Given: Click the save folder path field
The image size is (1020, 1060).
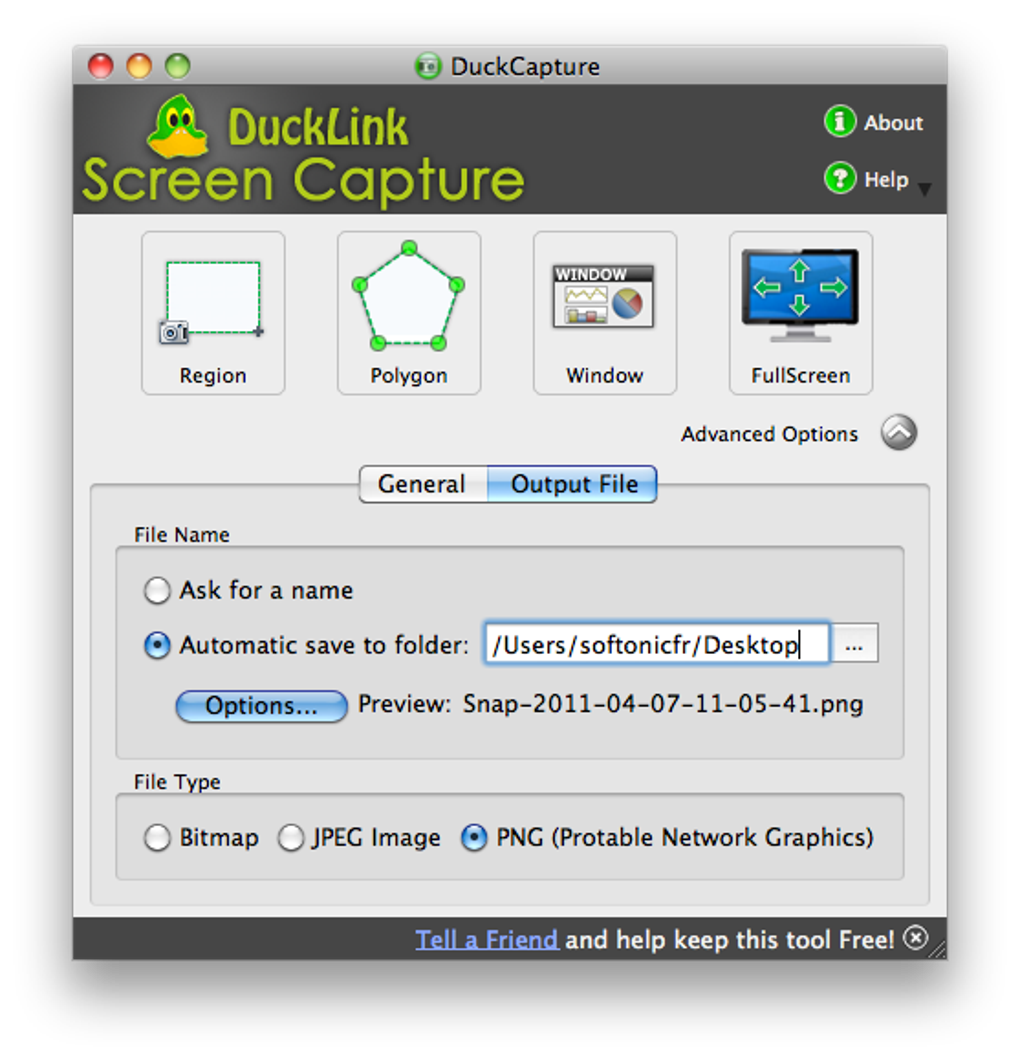Looking at the screenshot, I should pyautogui.click(x=656, y=644).
